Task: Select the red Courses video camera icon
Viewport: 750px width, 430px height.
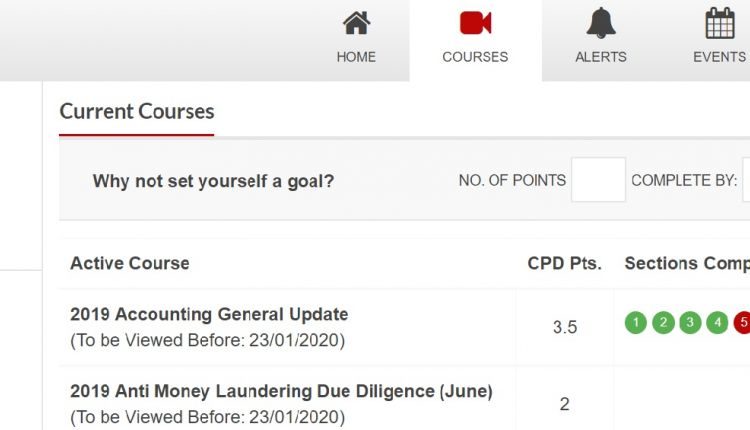Action: coord(475,23)
